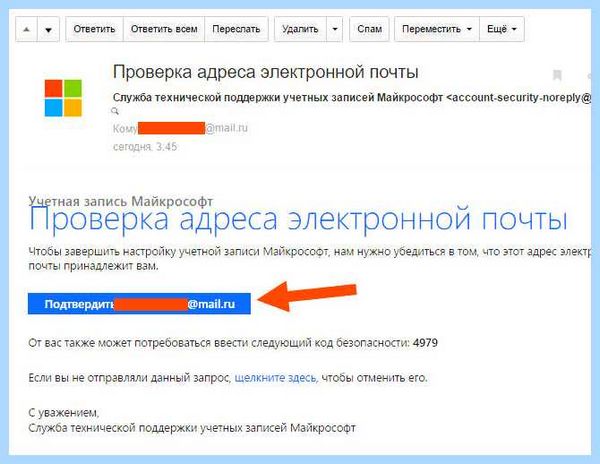Go to previous message with up arrow
The width and height of the screenshot is (600, 464).
pos(26,29)
